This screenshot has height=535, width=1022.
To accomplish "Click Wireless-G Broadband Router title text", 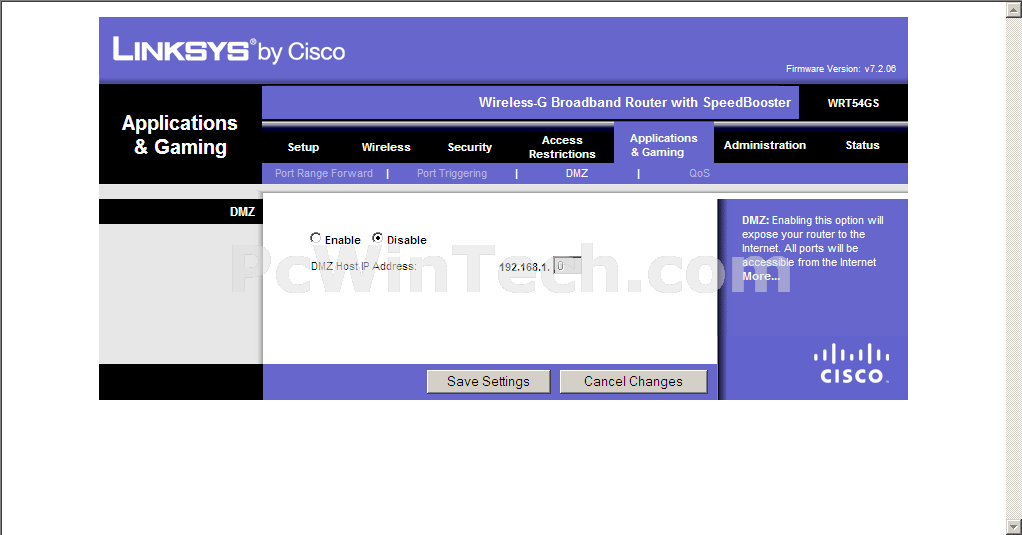I will (x=634, y=102).
